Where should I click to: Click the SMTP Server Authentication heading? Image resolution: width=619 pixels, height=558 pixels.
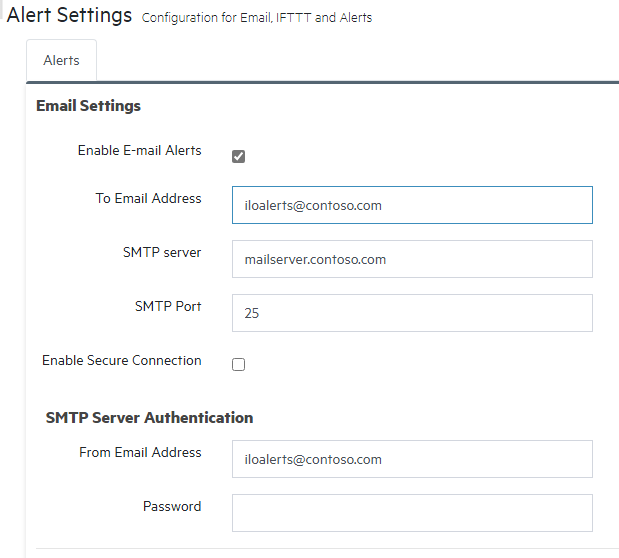pyautogui.click(x=149, y=418)
